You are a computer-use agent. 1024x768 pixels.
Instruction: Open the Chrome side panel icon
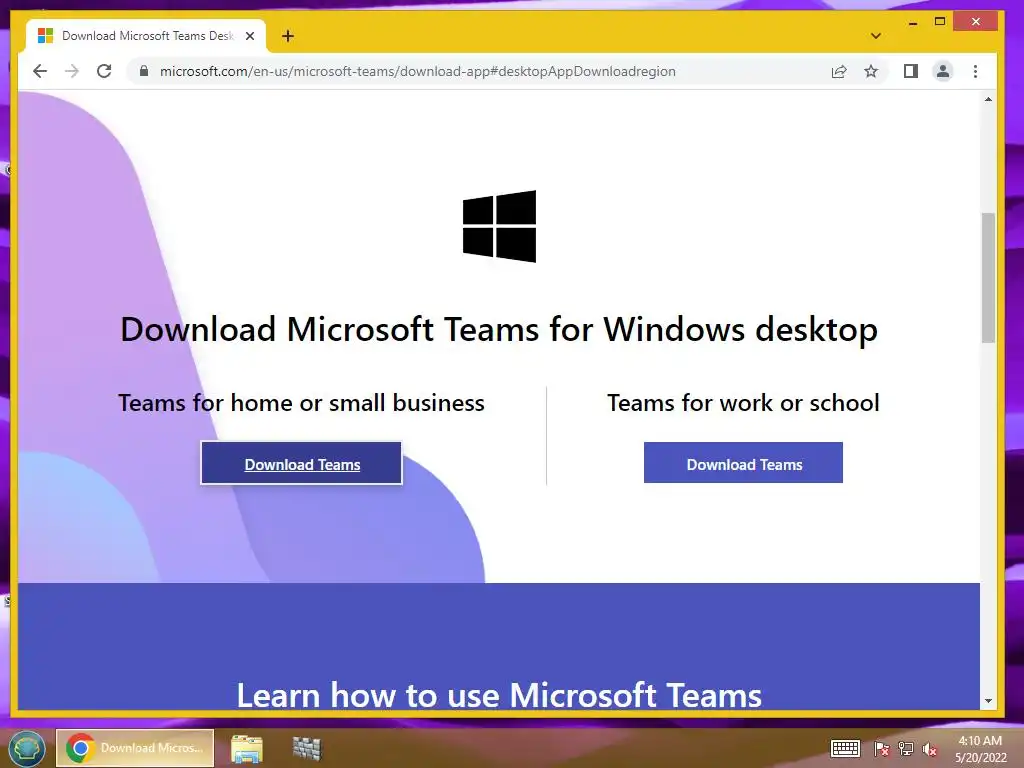click(x=911, y=71)
